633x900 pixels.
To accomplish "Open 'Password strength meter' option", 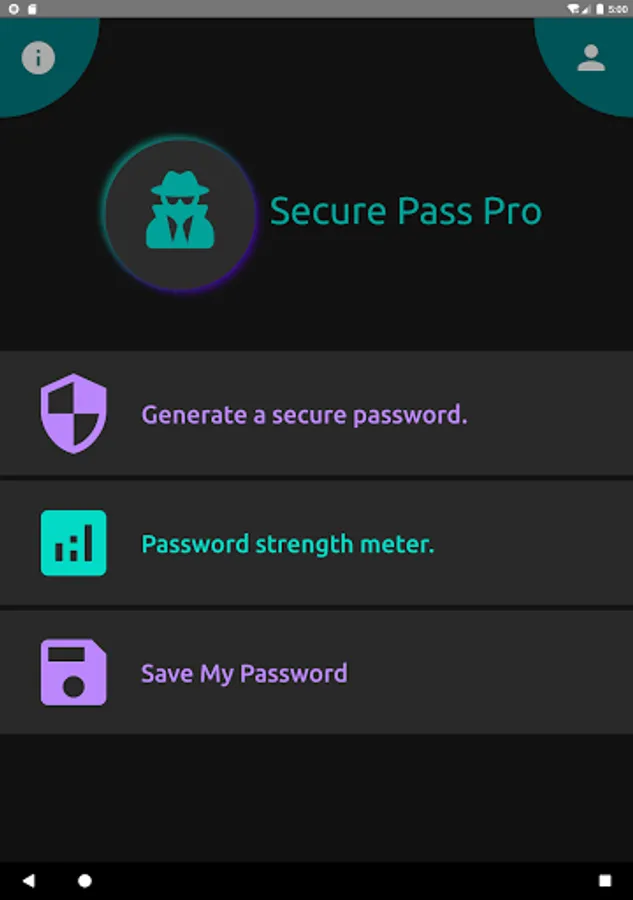I will click(289, 543).
